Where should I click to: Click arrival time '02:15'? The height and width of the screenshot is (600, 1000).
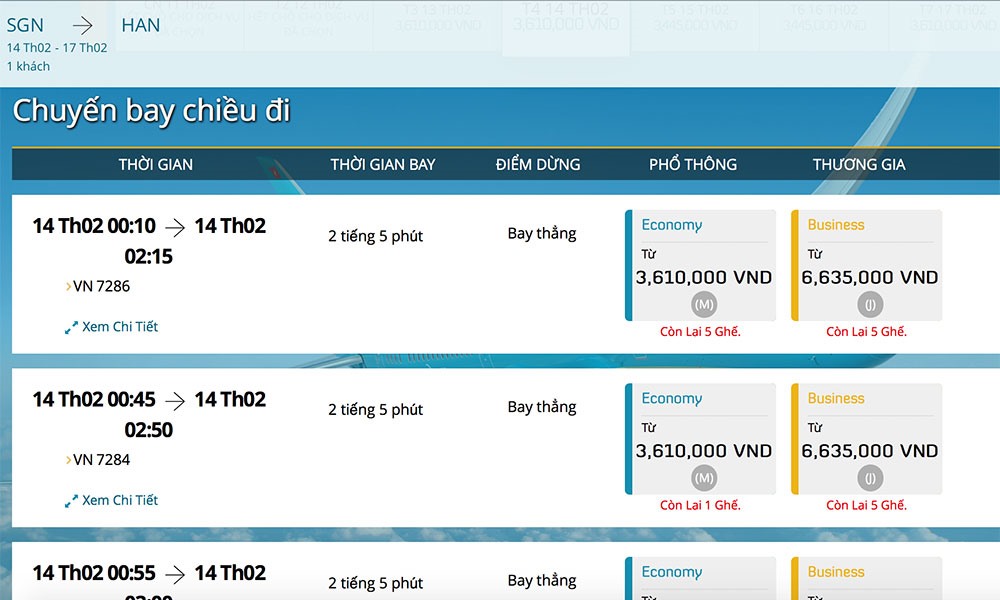point(149,256)
